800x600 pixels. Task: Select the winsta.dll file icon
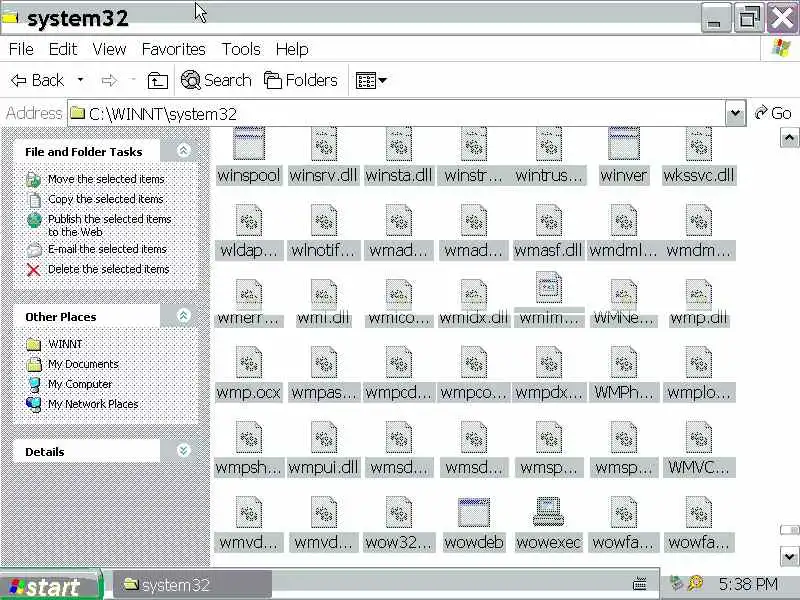[x=399, y=144]
